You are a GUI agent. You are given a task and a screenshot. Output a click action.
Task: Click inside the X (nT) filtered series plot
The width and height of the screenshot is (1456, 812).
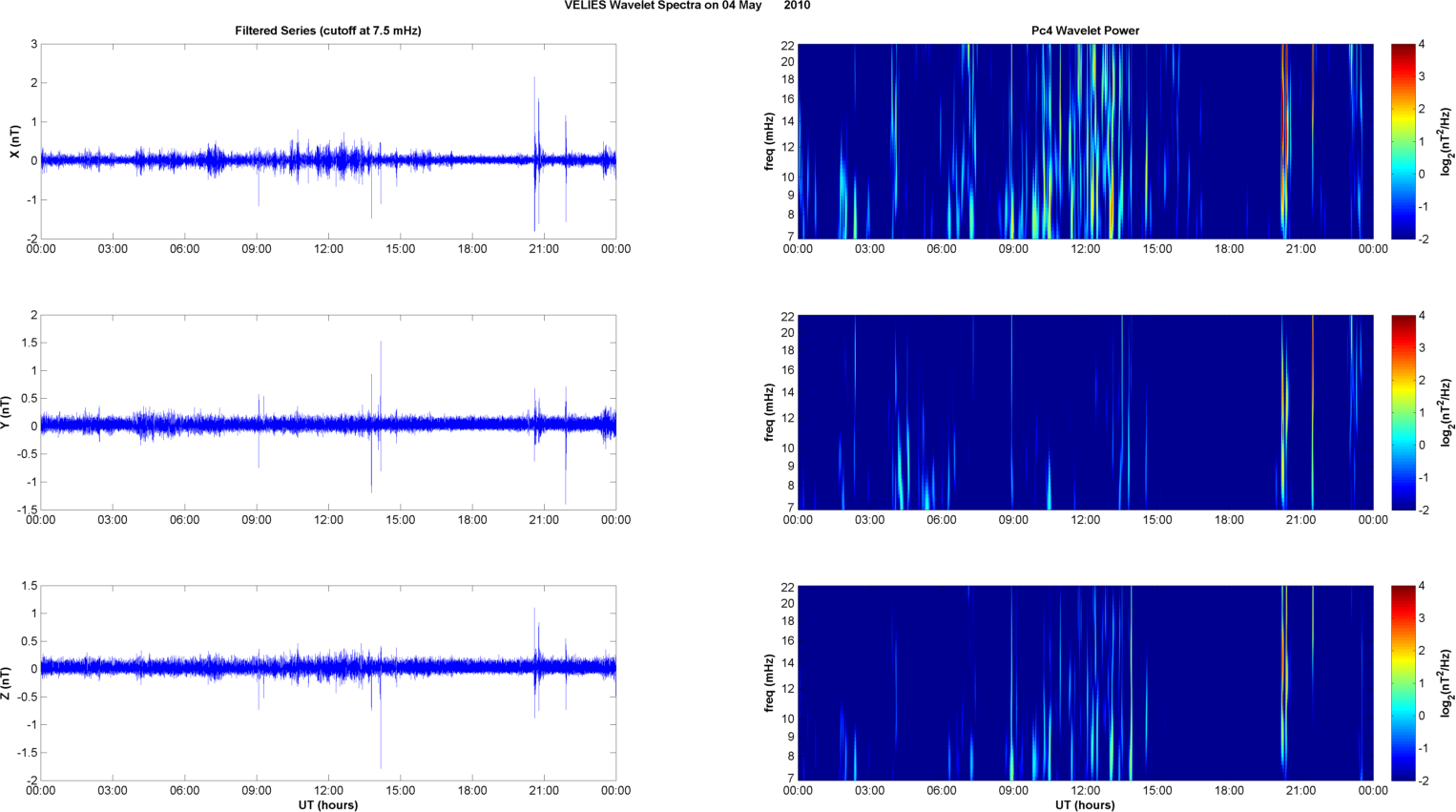pos(328,141)
